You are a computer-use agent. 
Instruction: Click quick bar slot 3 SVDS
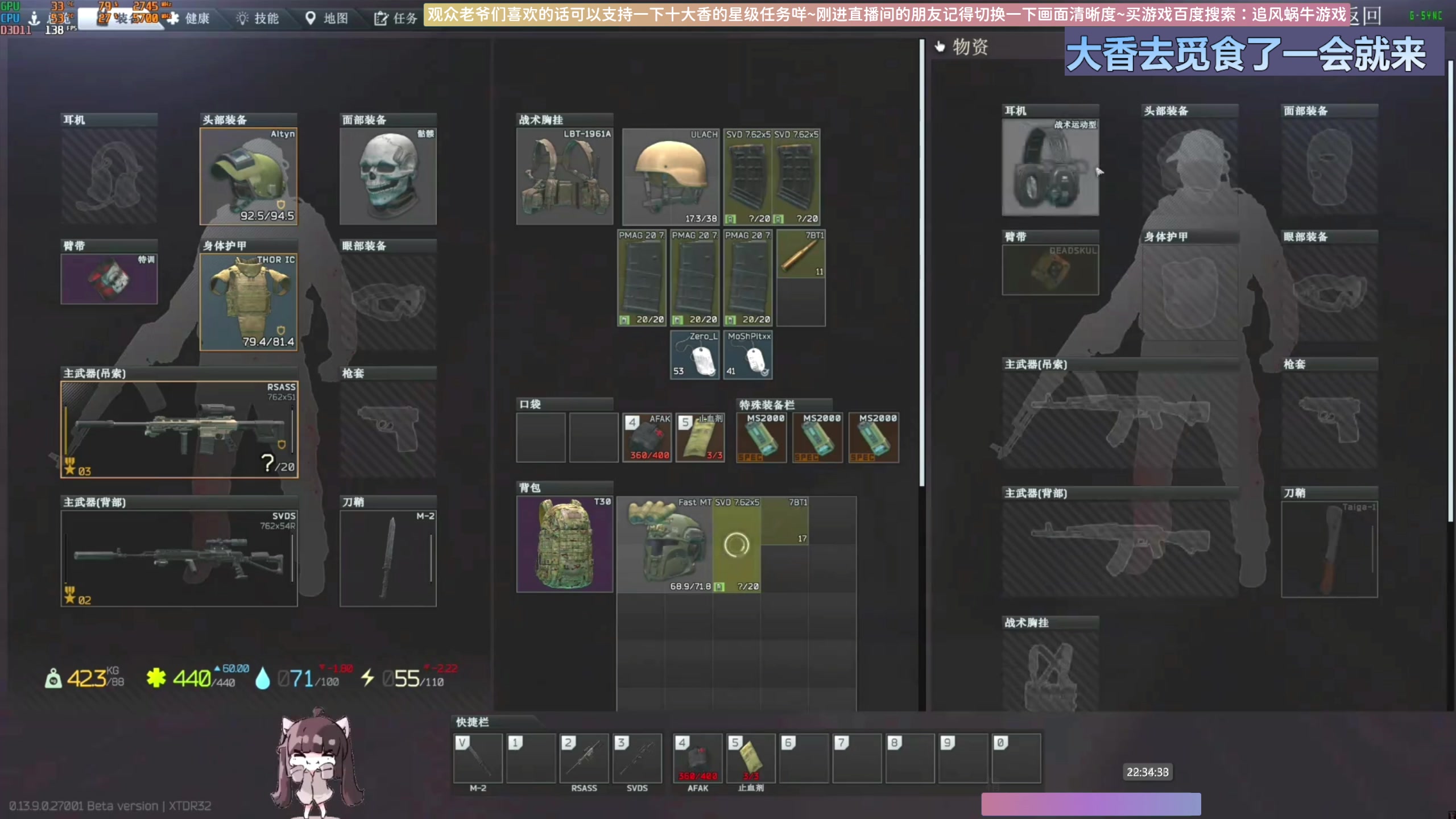(637, 758)
